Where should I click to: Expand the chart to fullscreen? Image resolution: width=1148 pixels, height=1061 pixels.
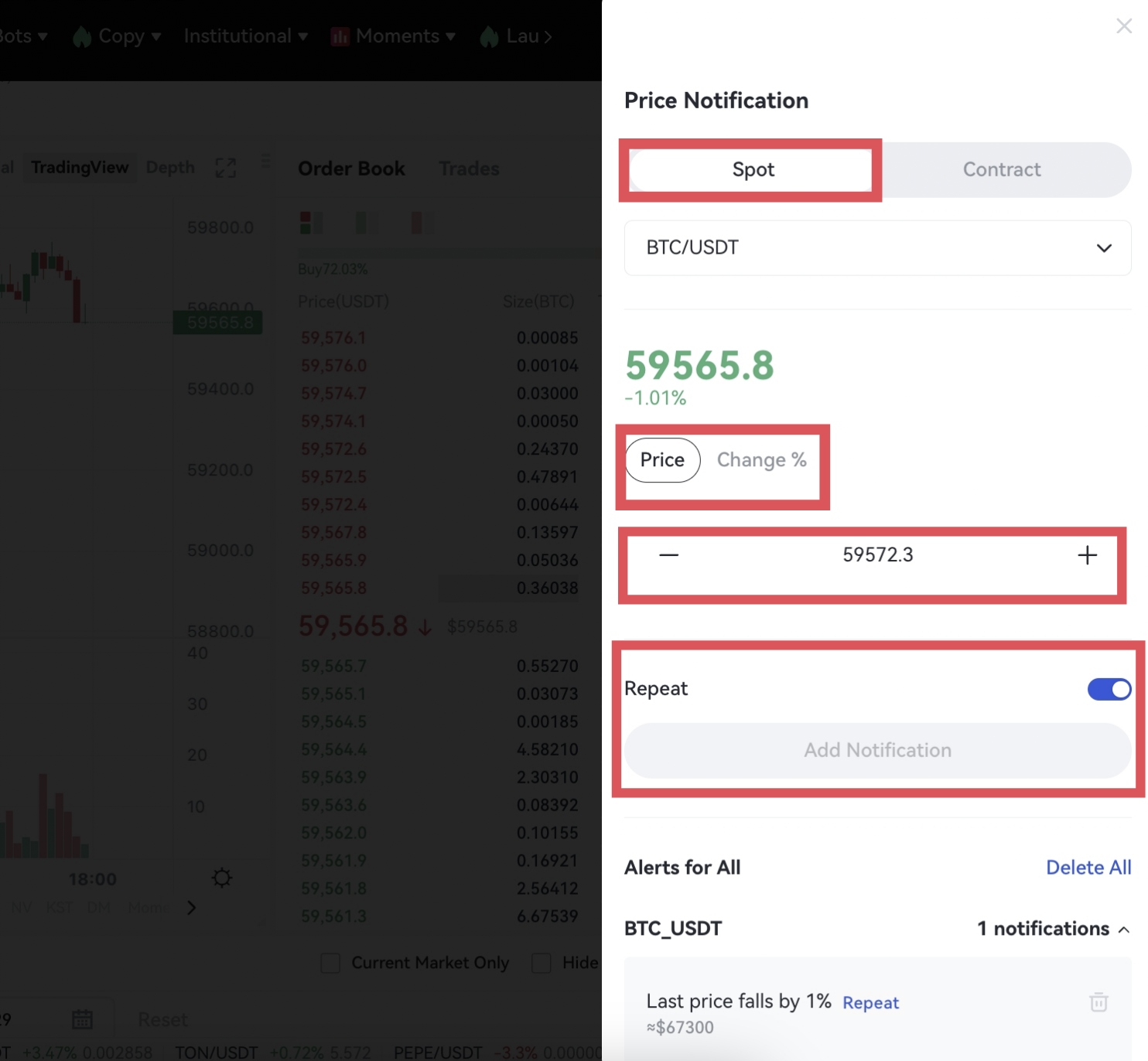225,168
